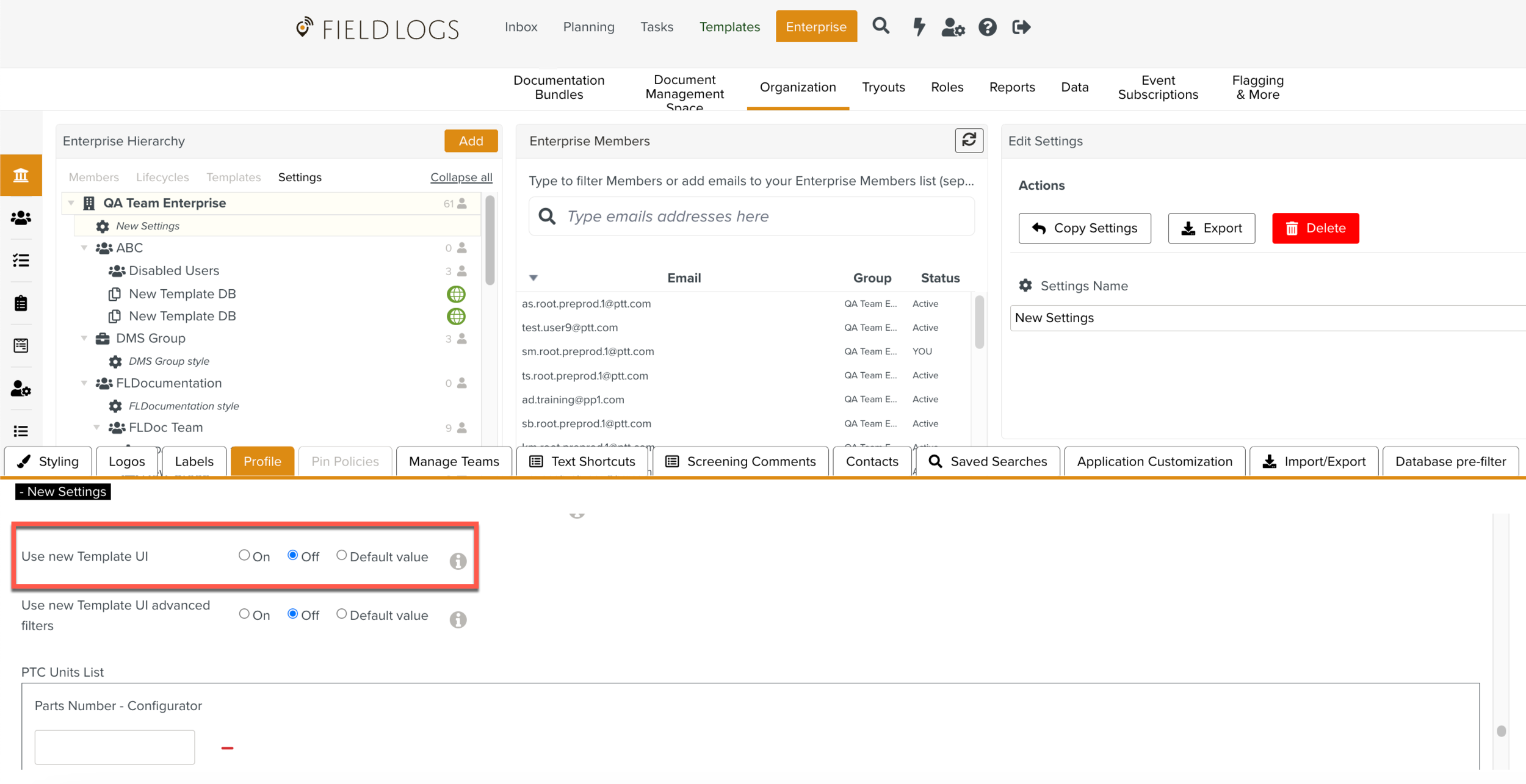This screenshot has width=1526, height=784.
Task: Open the Planning main tab
Action: pos(588,27)
